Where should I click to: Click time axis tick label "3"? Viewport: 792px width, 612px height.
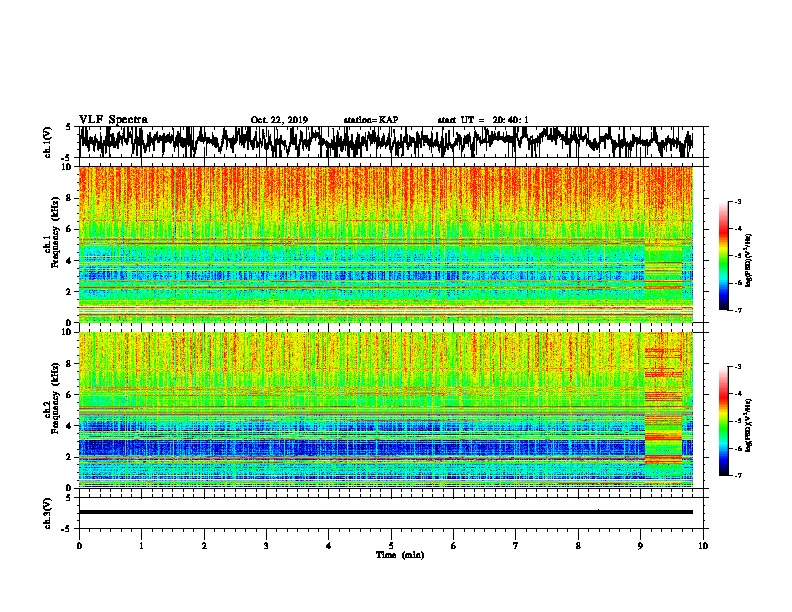(x=266, y=546)
